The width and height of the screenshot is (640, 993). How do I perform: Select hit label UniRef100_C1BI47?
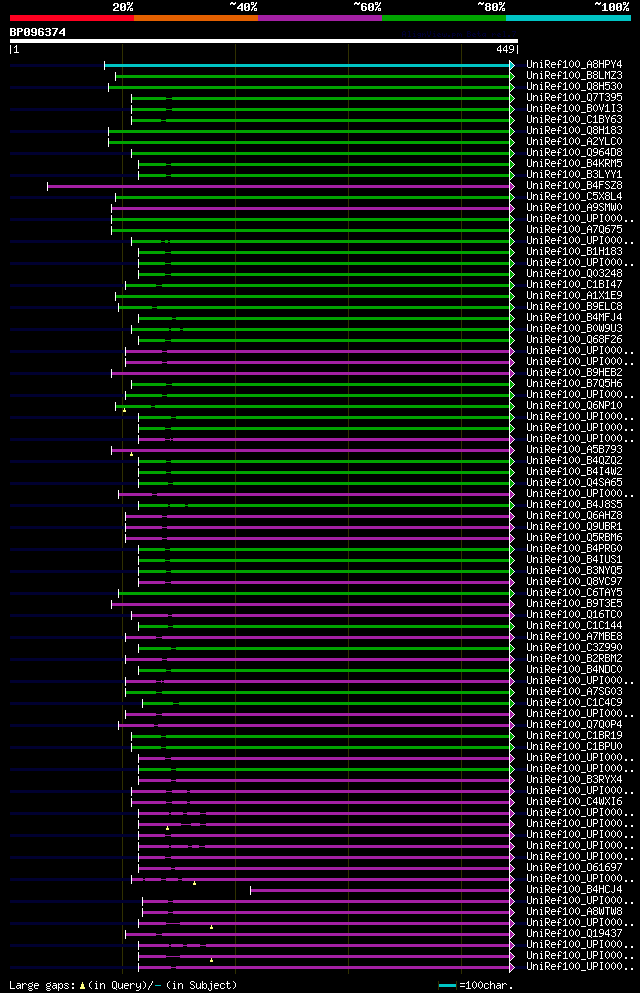574,284
